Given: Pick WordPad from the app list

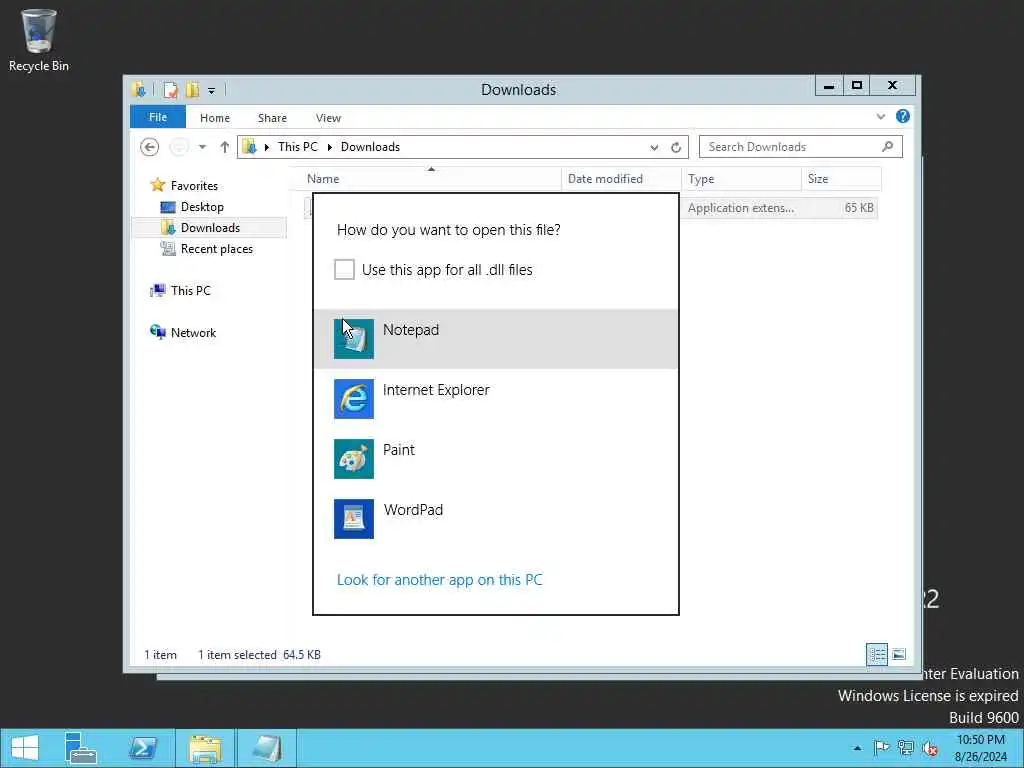Looking at the screenshot, I should pos(496,519).
